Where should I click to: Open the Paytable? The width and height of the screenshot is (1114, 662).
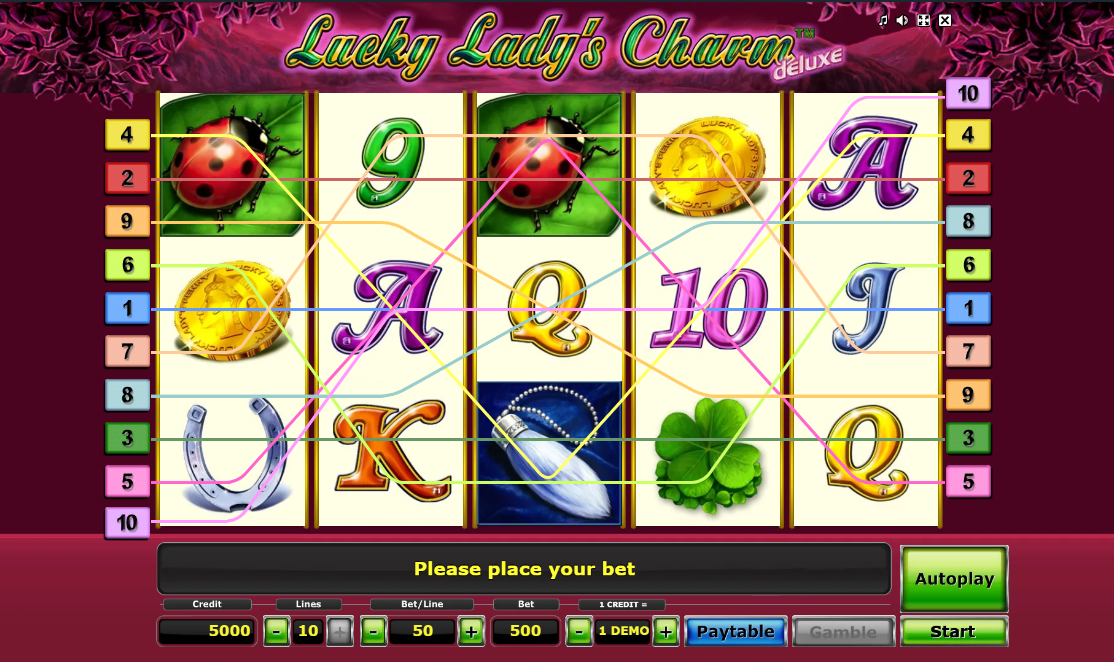coord(735,631)
